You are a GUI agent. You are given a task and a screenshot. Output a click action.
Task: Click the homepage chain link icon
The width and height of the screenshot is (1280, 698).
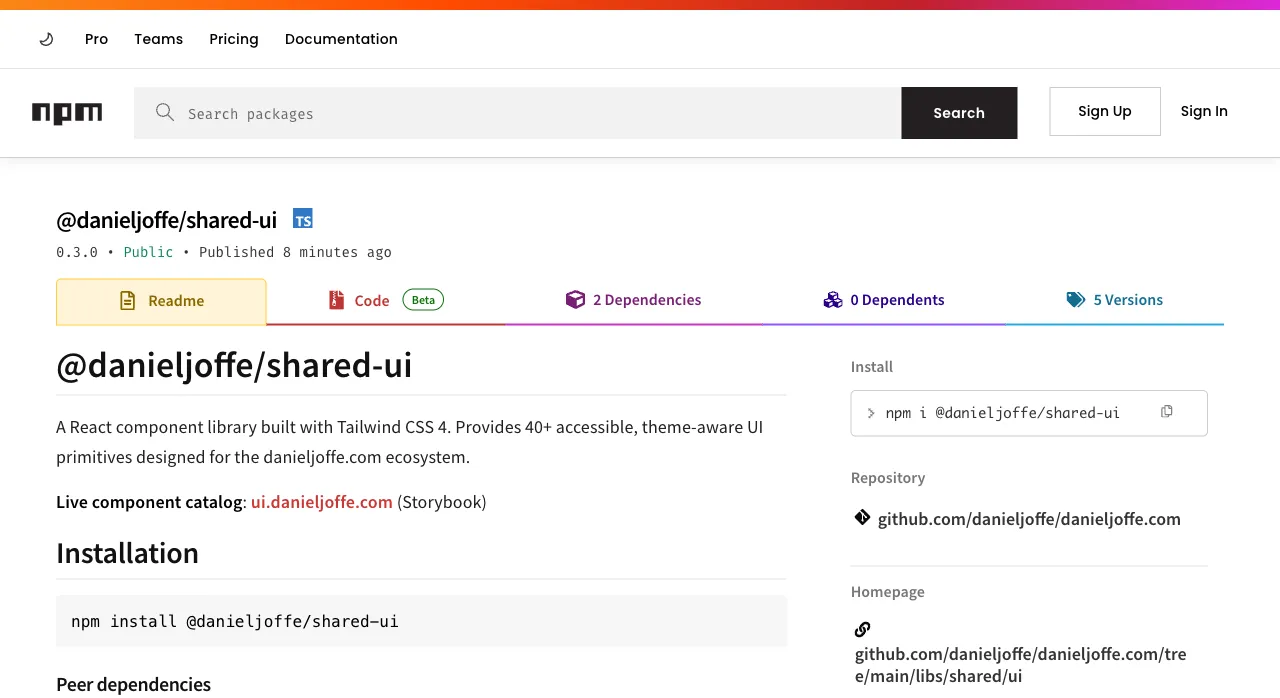pyautogui.click(x=862, y=629)
